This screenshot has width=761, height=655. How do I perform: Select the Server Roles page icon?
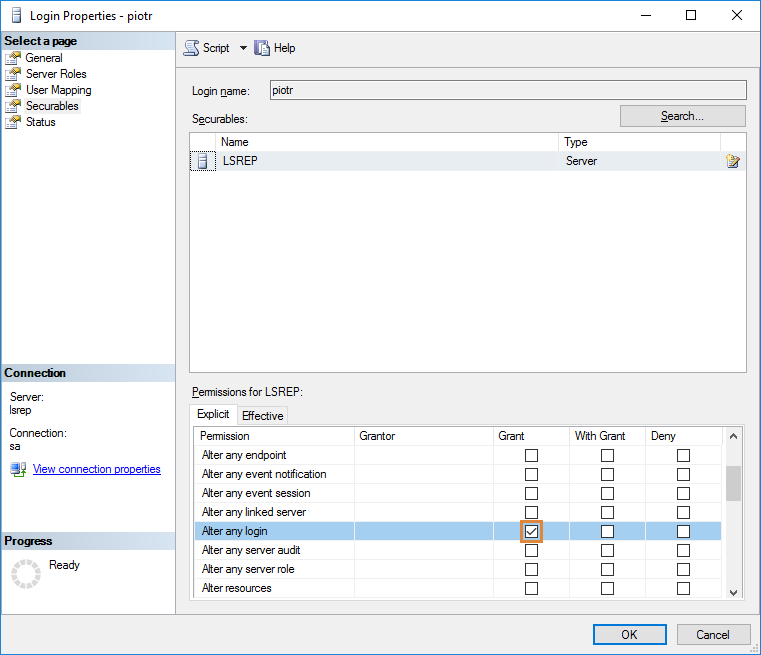tap(13, 74)
